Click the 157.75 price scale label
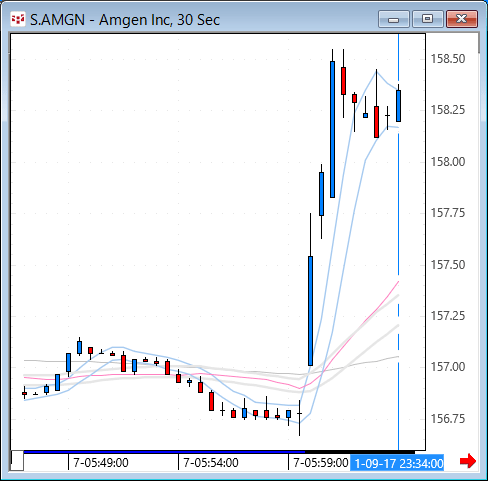Screen dimensions: 488x481 click(x=448, y=213)
